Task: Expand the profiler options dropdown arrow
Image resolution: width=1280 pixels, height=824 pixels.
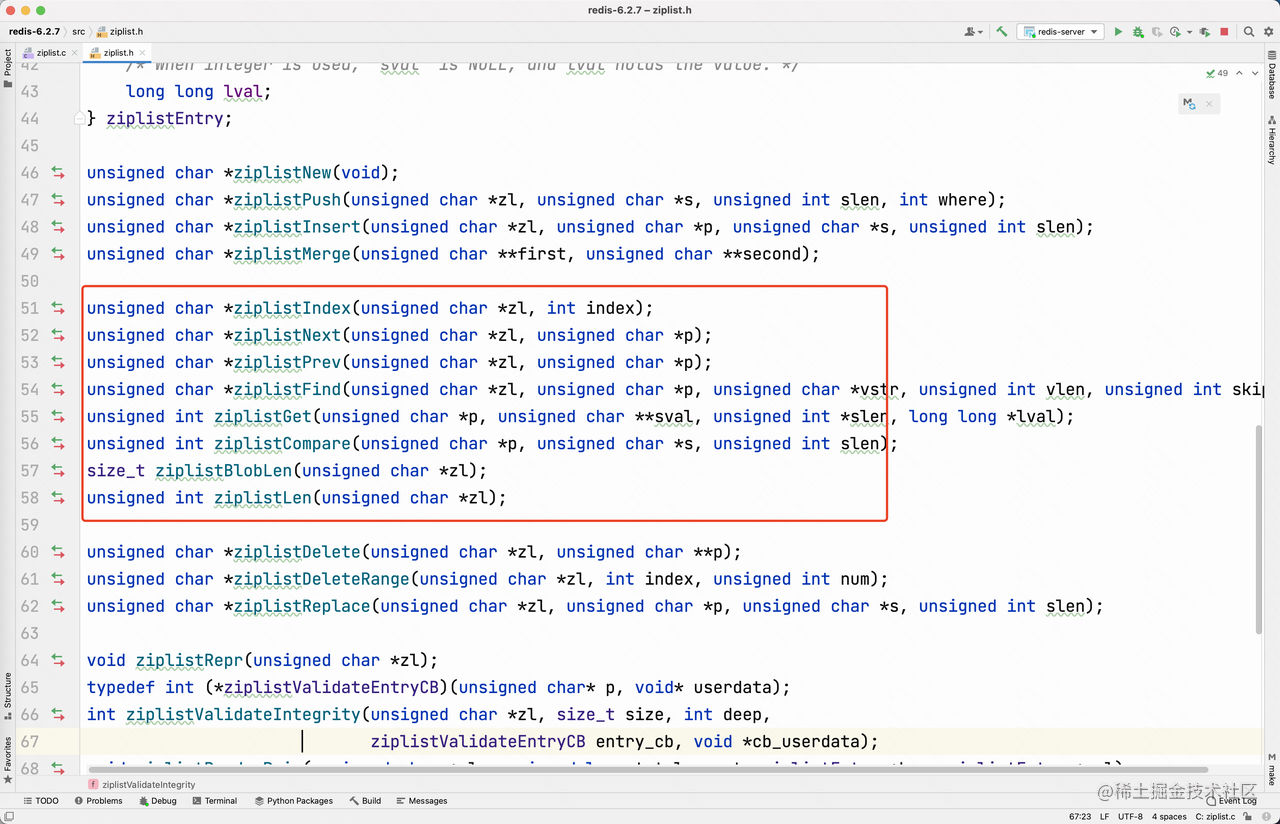Action: pos(1188,32)
